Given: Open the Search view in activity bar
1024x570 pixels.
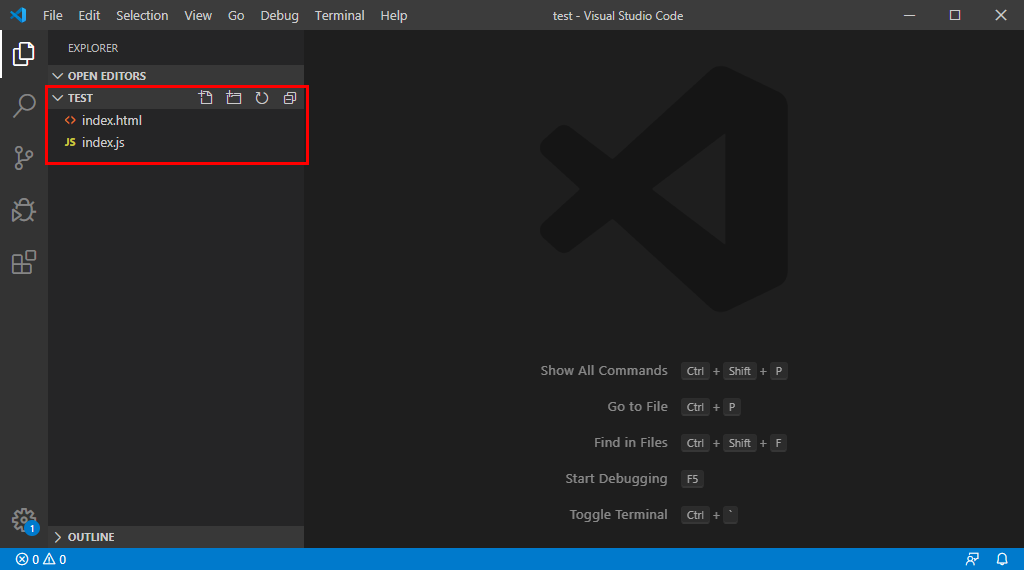Looking at the screenshot, I should pyautogui.click(x=24, y=105).
